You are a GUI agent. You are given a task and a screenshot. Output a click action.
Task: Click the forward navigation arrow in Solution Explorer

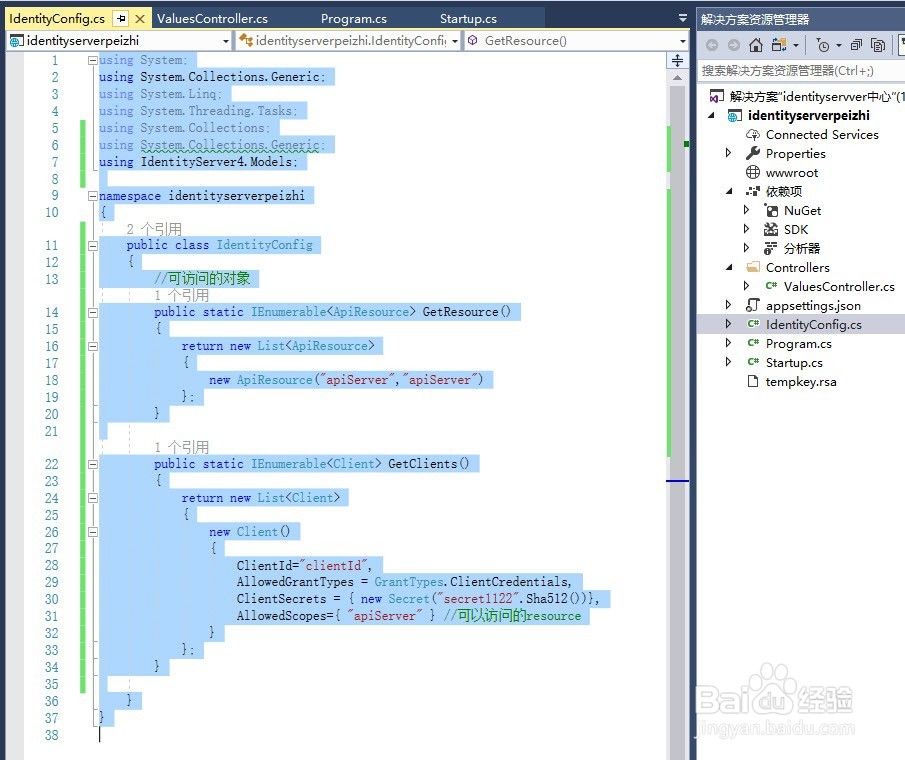pos(733,45)
